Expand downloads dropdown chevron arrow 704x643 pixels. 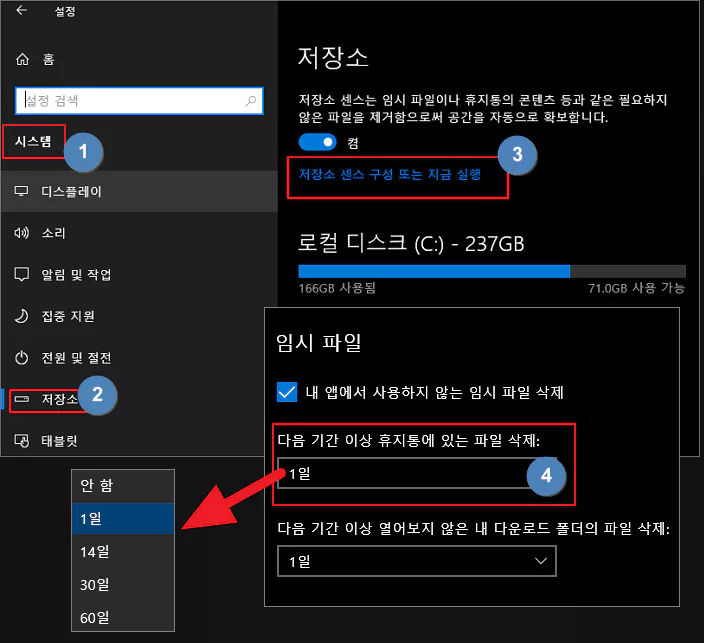(x=541, y=561)
